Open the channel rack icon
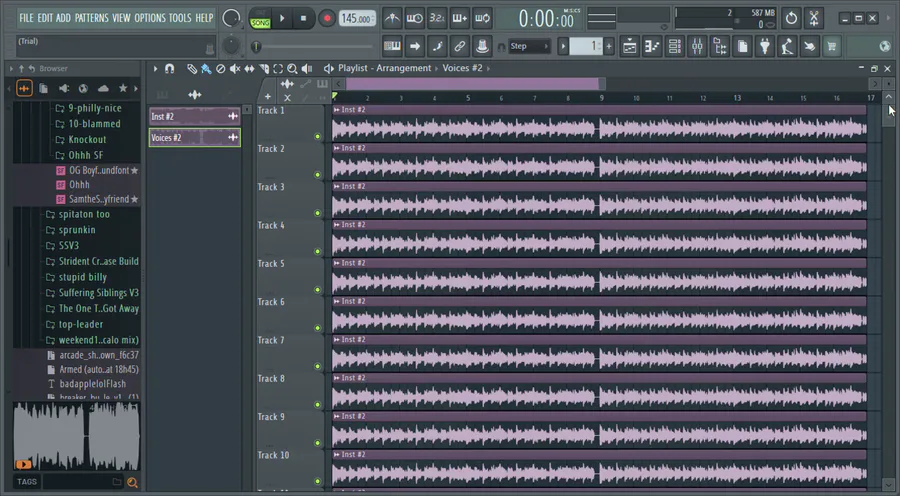The width and height of the screenshot is (900, 496). 675,46
